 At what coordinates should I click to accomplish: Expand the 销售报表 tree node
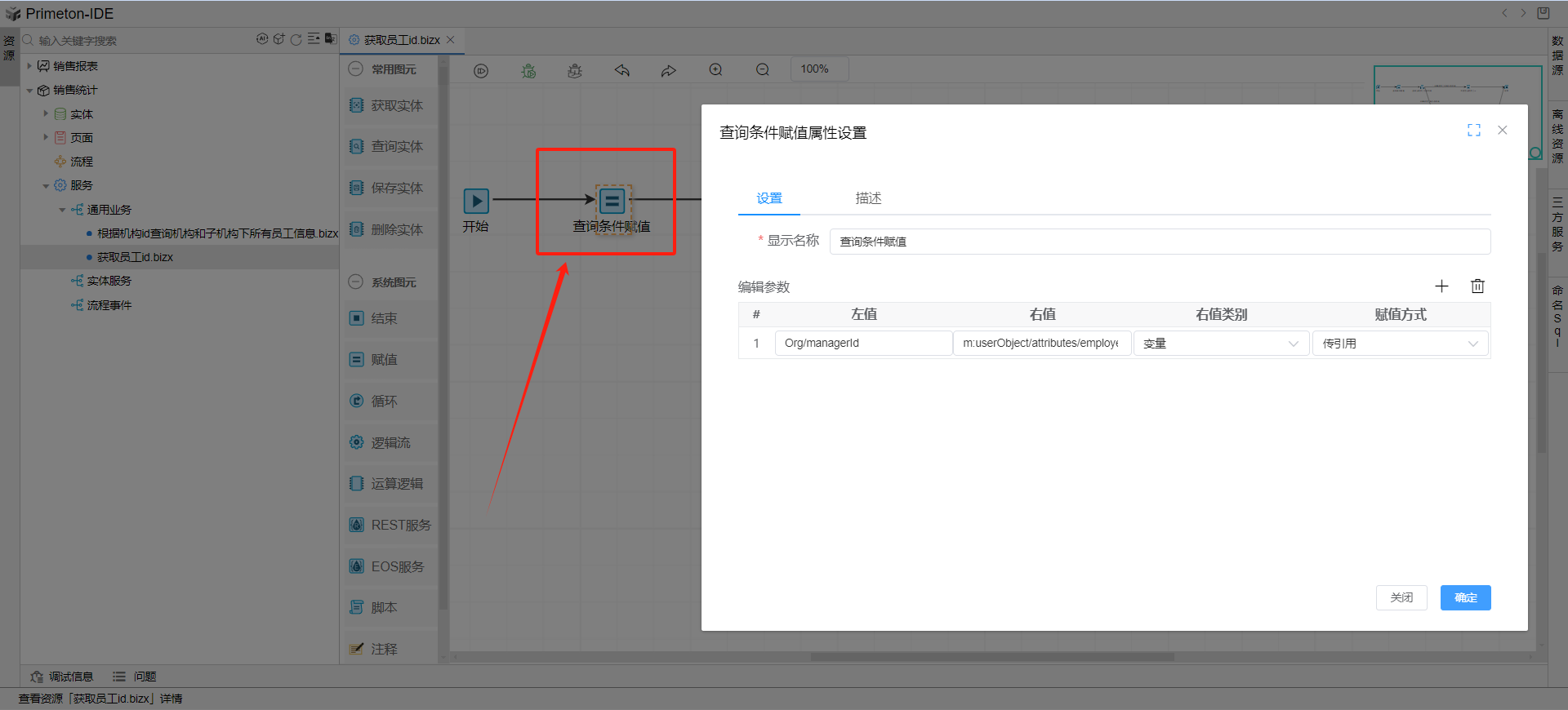click(29, 66)
